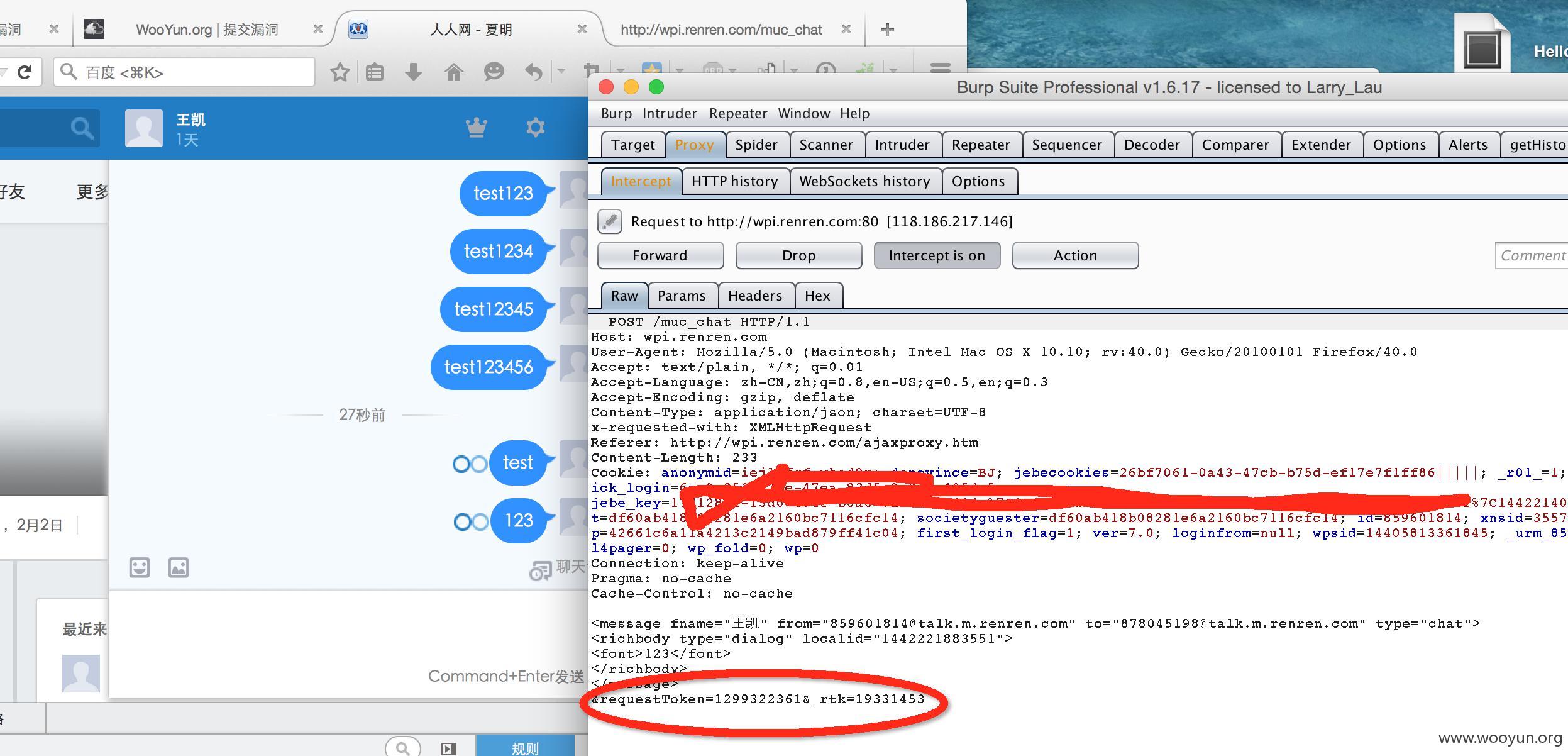Open Burp menu in menu bar
The height and width of the screenshot is (756, 1568).
[x=616, y=113]
